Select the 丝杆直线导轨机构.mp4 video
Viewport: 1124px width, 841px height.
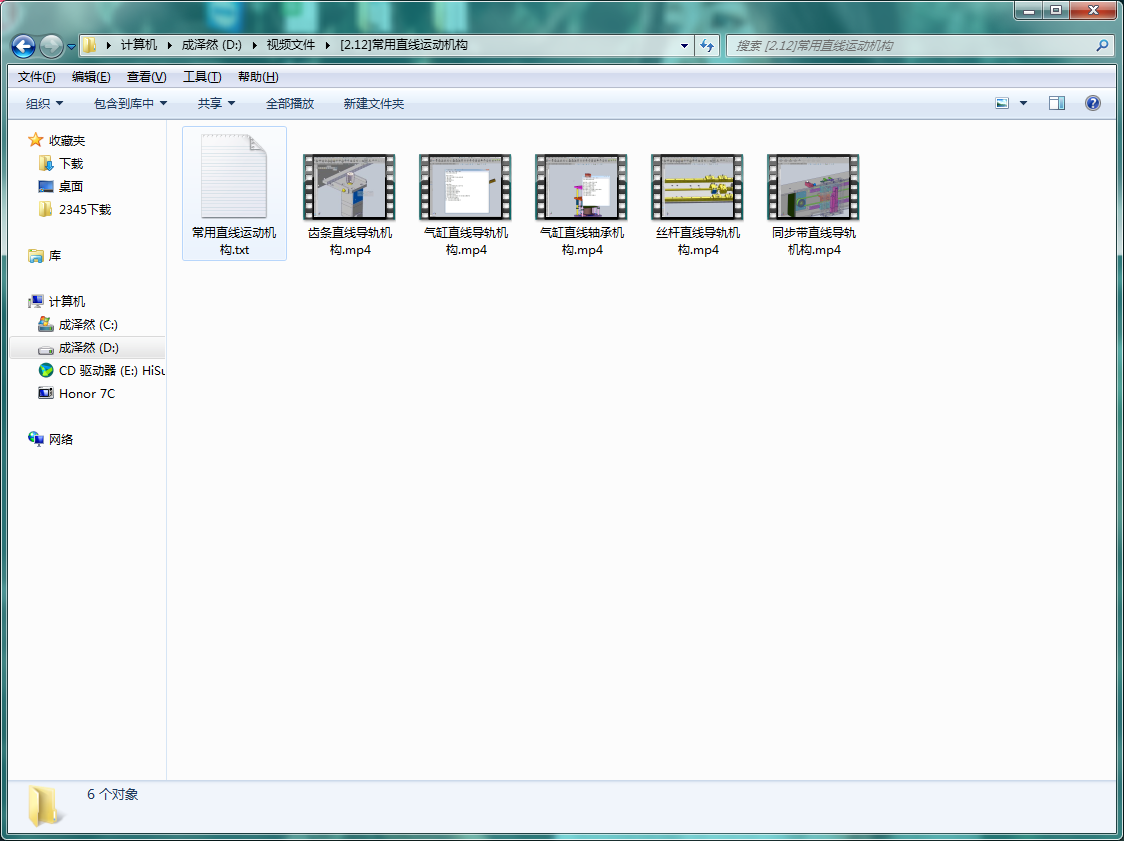point(697,187)
